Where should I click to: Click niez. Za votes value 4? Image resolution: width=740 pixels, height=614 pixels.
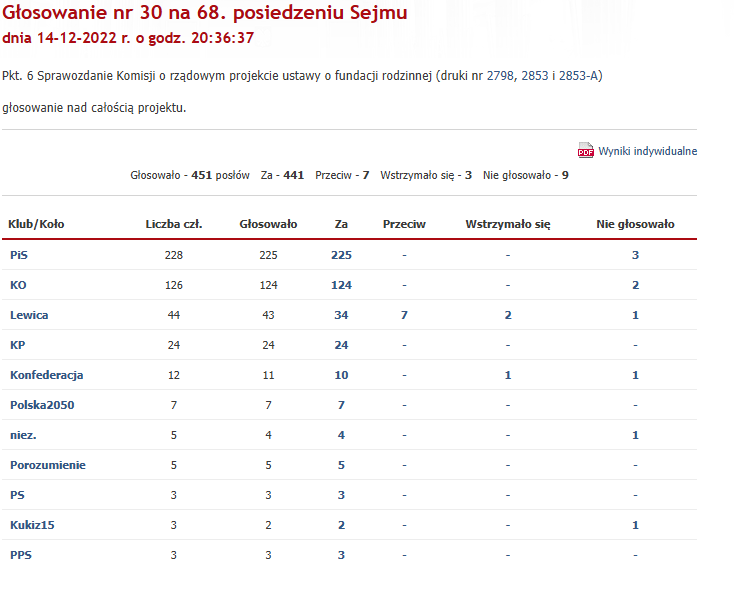tap(341, 435)
